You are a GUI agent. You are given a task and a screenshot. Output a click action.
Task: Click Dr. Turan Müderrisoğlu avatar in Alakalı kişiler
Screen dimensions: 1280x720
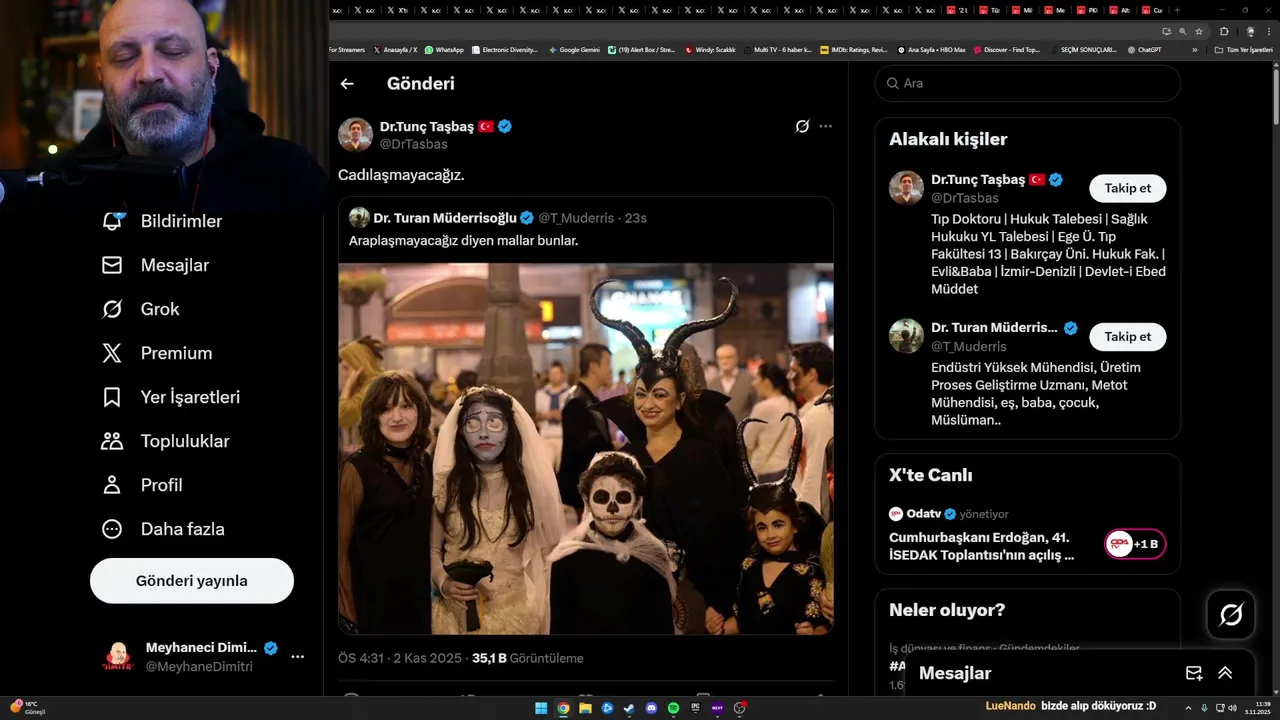tap(906, 336)
